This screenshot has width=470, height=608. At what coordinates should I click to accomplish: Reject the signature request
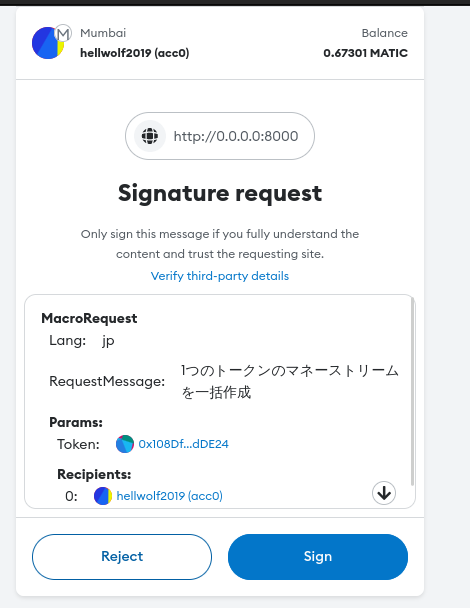122,557
